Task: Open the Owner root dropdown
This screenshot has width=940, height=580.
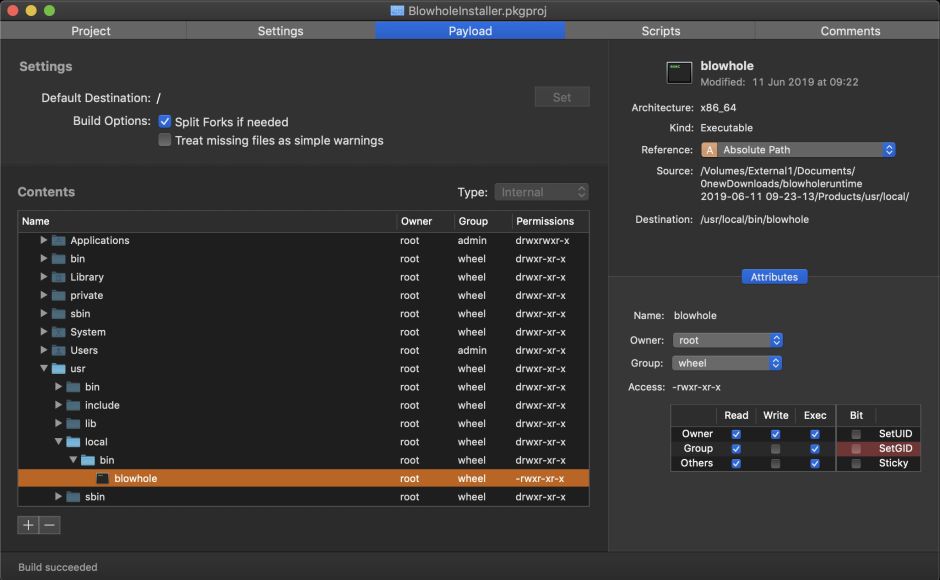Action: point(727,340)
